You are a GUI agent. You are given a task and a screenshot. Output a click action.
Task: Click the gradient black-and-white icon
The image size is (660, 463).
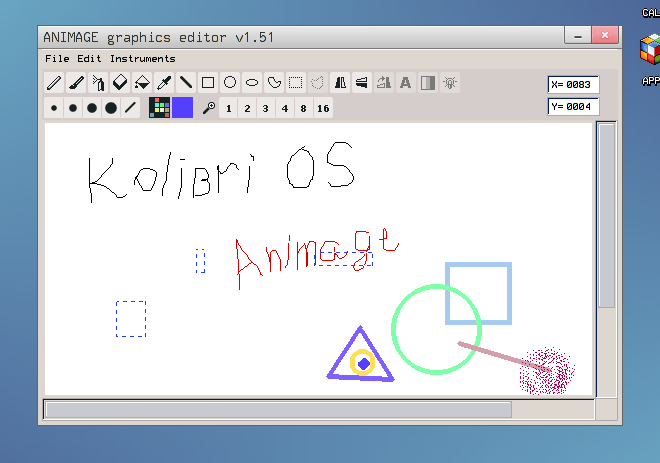(x=428, y=82)
